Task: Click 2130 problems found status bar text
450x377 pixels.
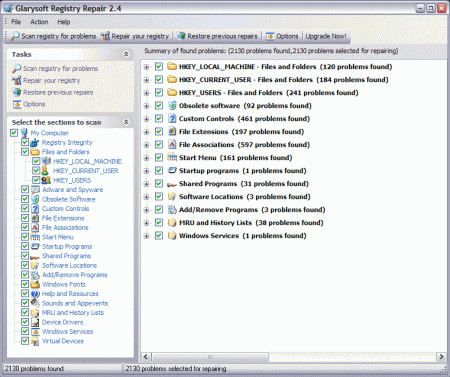Action: tap(34, 369)
